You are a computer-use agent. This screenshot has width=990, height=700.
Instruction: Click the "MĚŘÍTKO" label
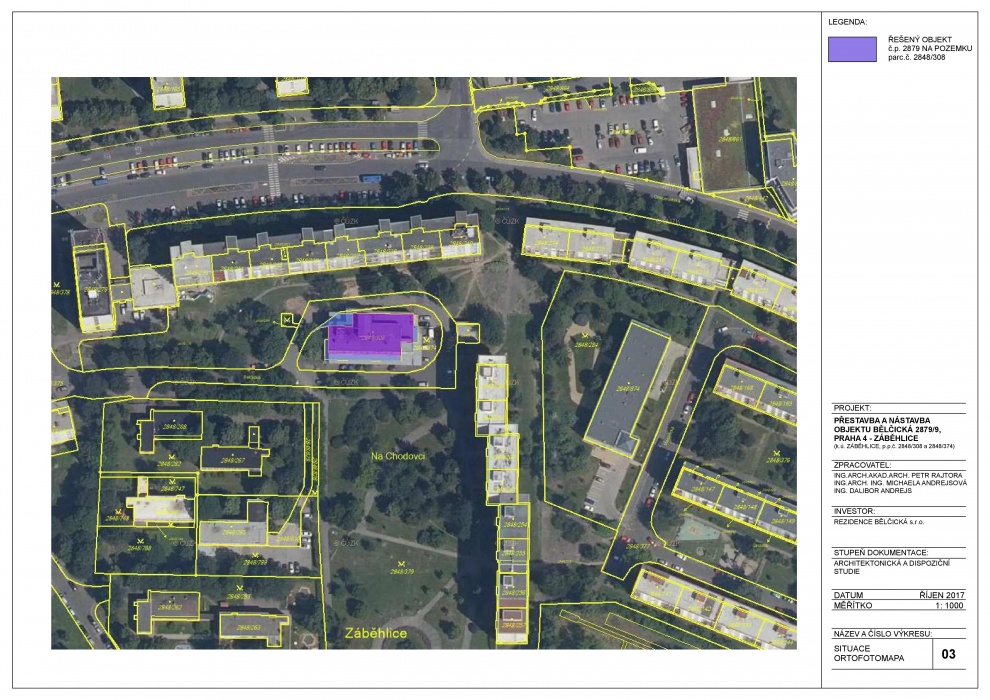pos(852,605)
